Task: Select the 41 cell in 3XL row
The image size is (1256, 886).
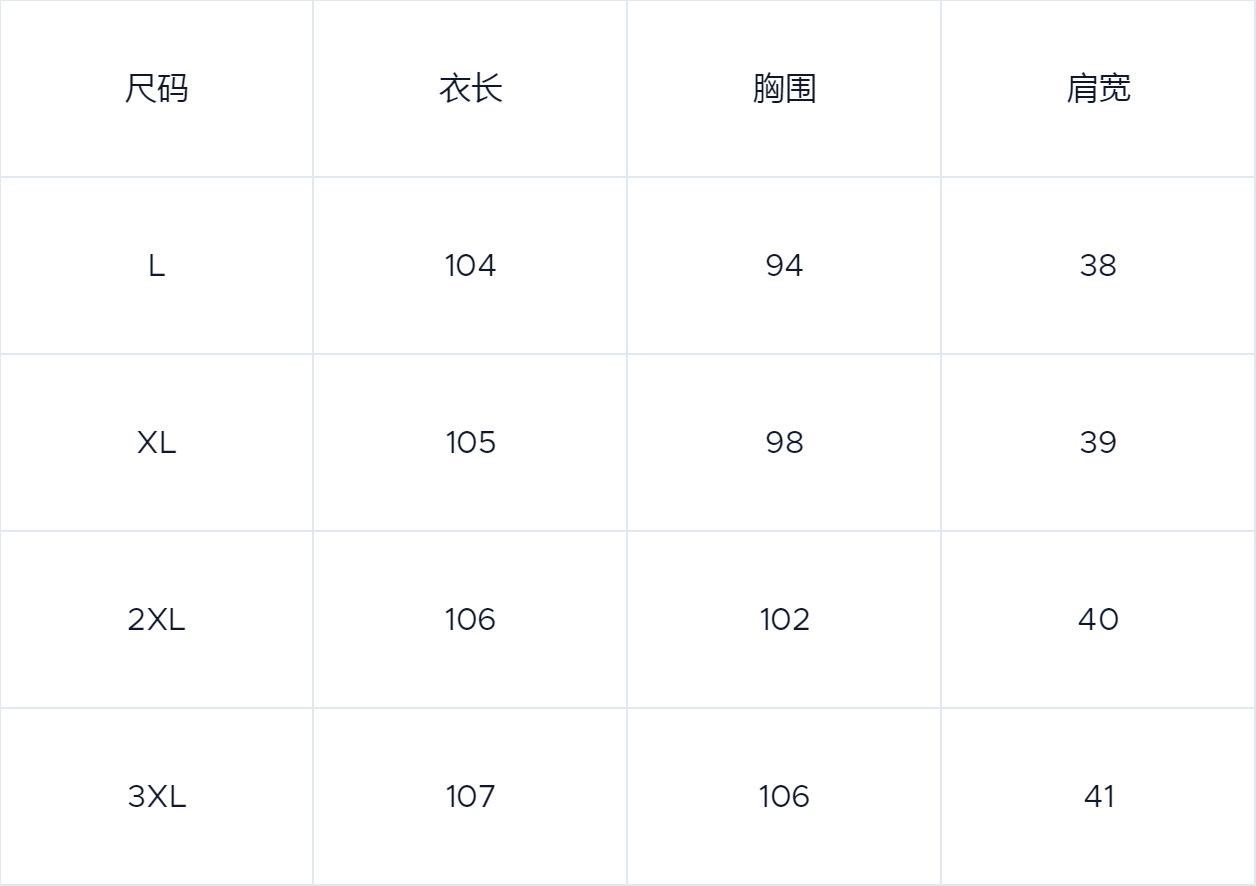Action: click(1098, 796)
